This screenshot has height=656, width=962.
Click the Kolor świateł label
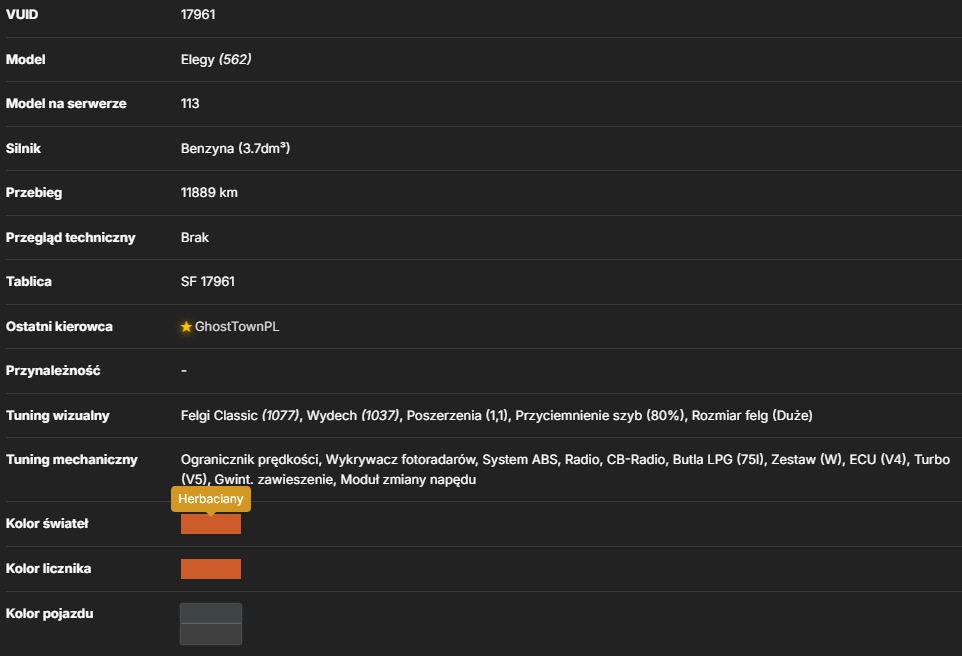pyautogui.click(x=47, y=523)
